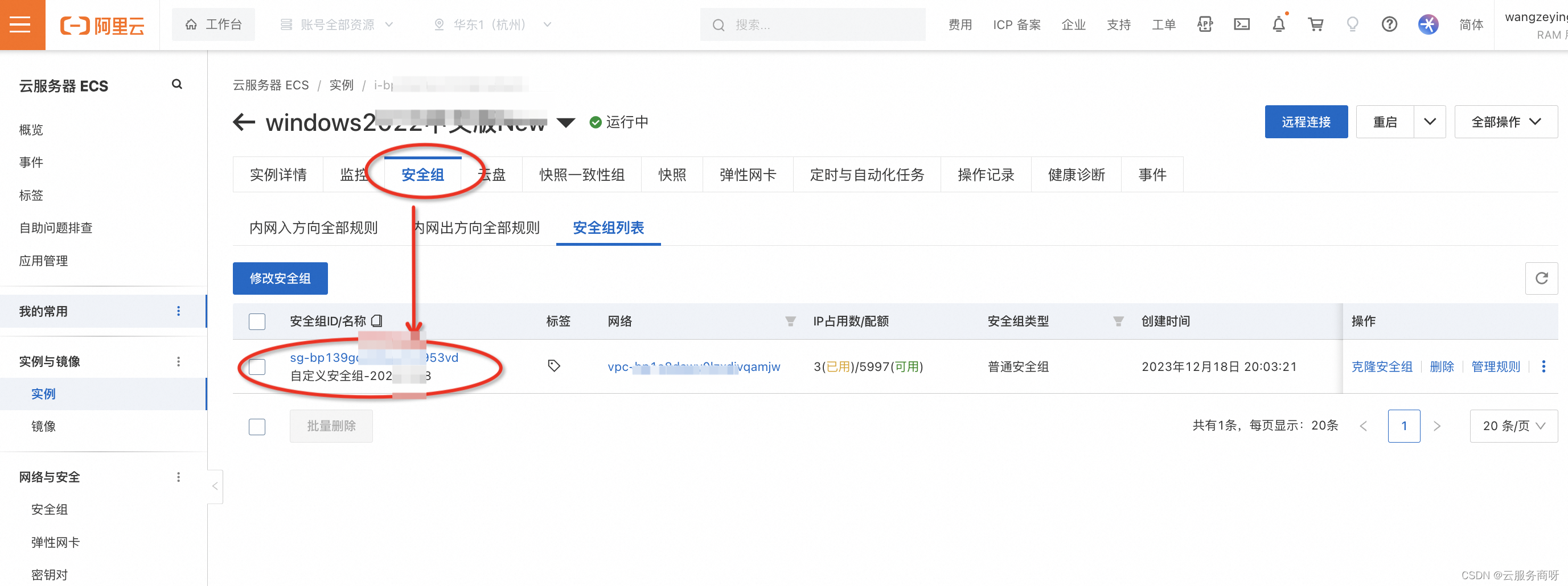
Task: Expand the 全部操作 dropdown
Action: click(1506, 121)
